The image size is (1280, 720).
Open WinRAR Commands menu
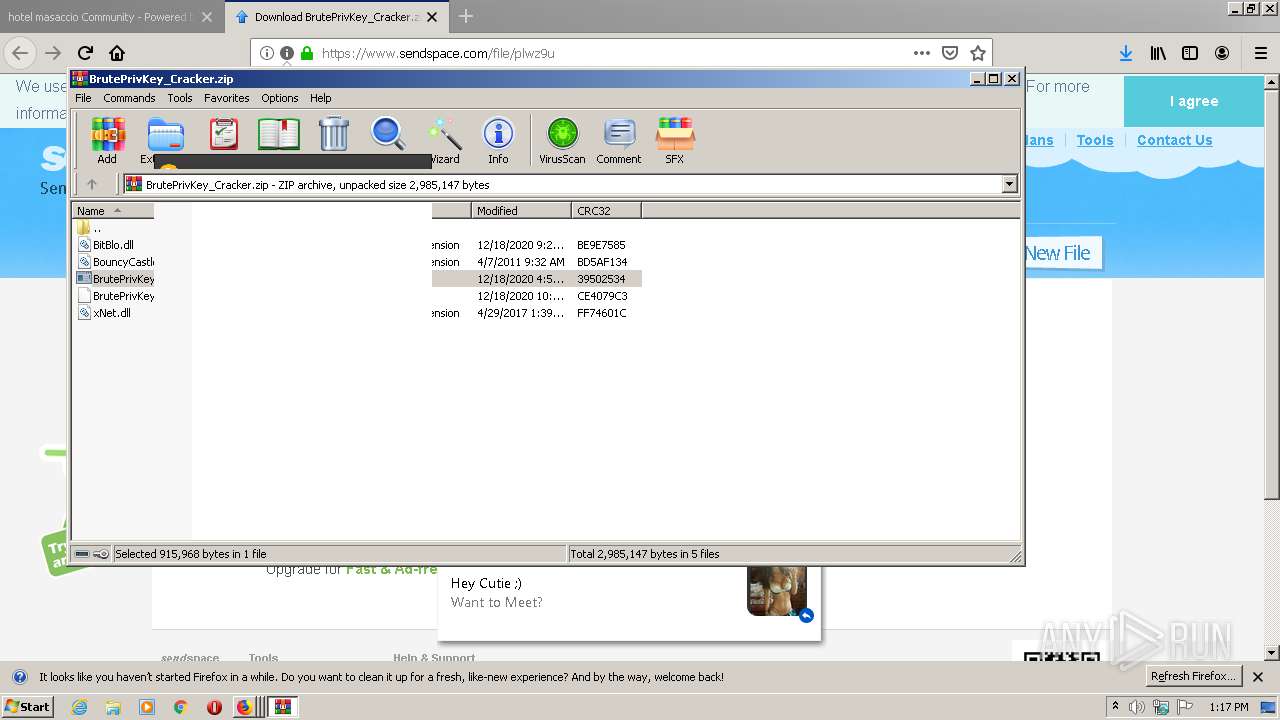coord(129,98)
